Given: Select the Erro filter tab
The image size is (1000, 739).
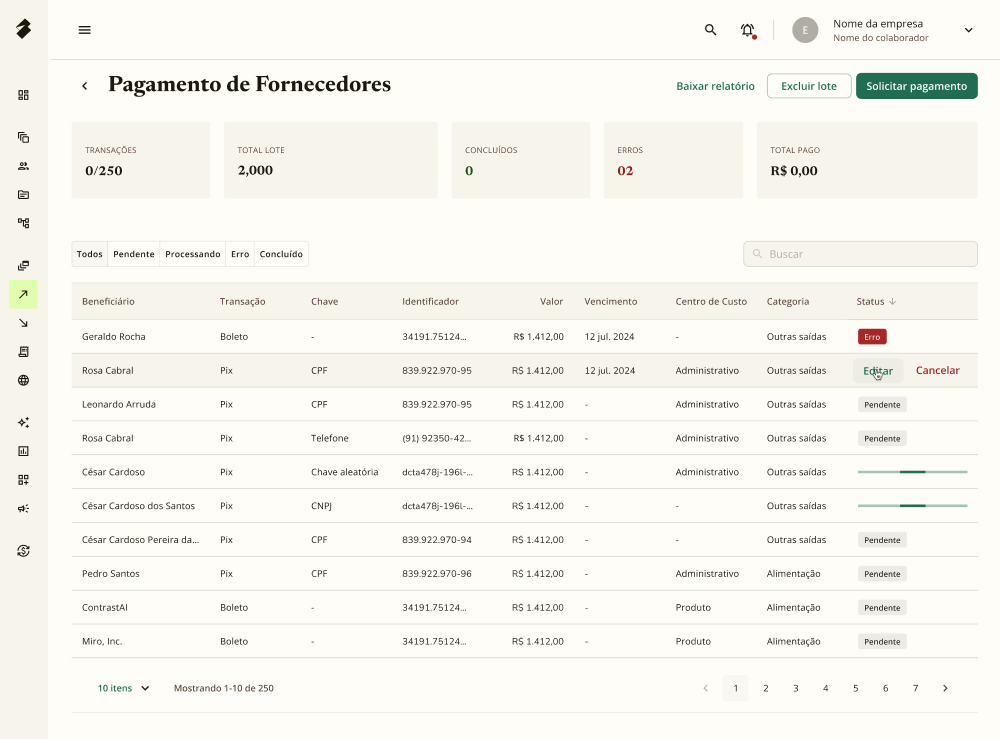Looking at the screenshot, I should (x=240, y=254).
